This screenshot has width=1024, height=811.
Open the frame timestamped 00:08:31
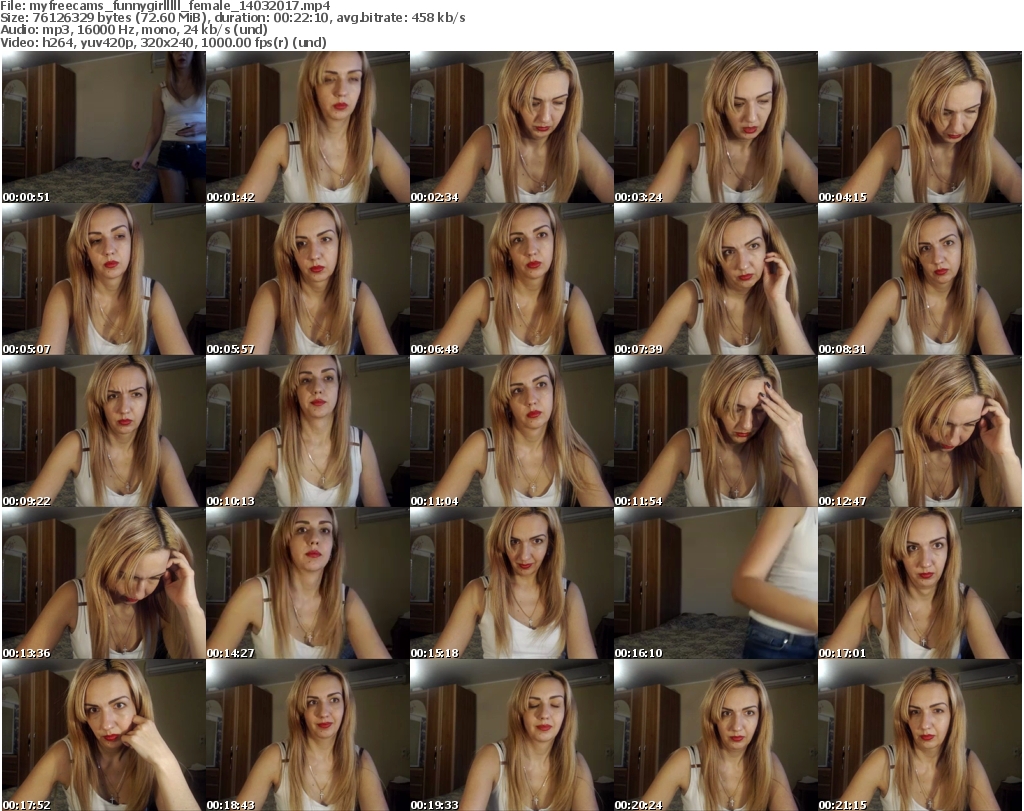coord(920,279)
